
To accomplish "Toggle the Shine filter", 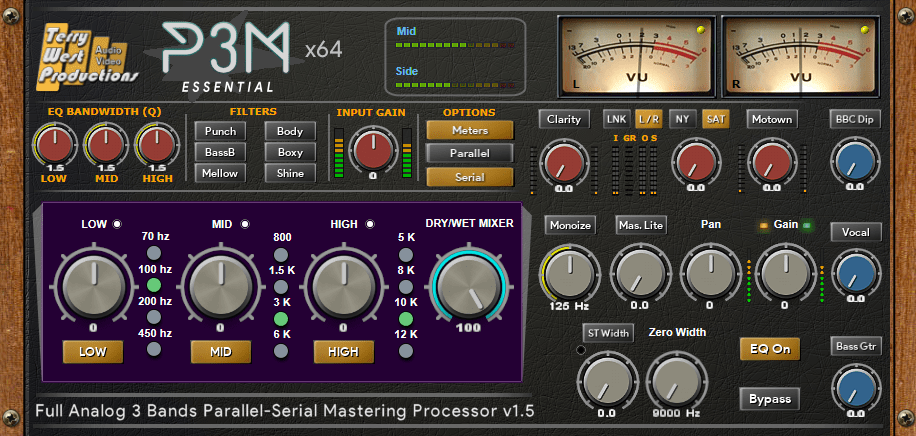I will (x=290, y=173).
